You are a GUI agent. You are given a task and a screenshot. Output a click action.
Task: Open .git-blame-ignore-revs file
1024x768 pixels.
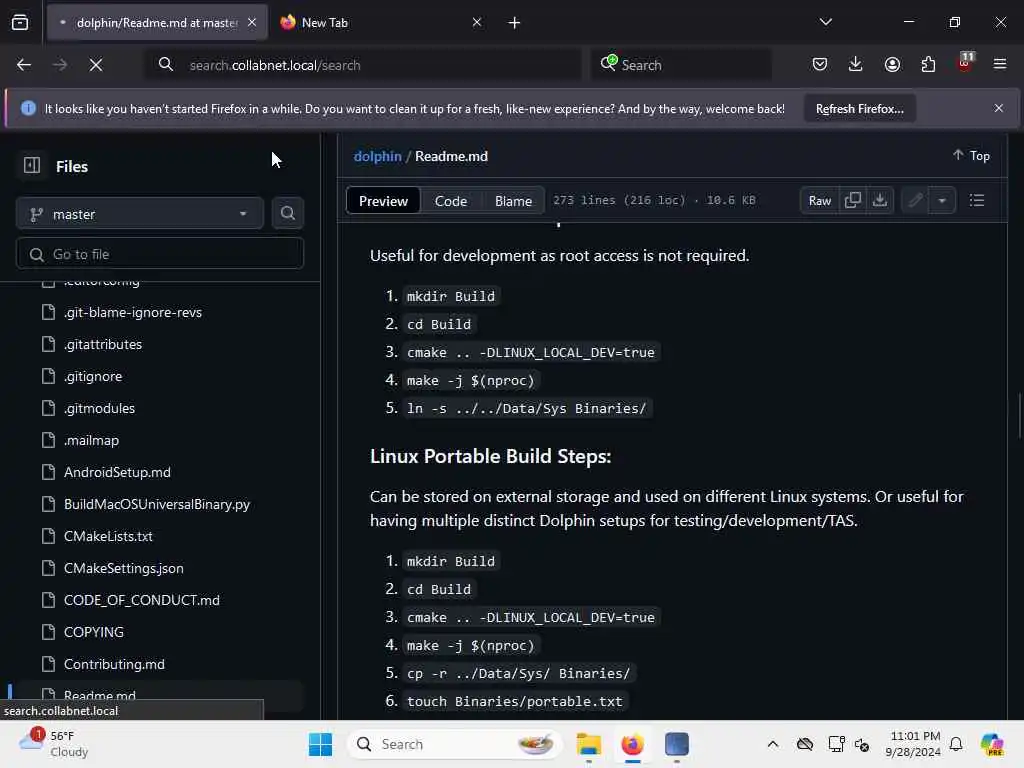pos(133,312)
